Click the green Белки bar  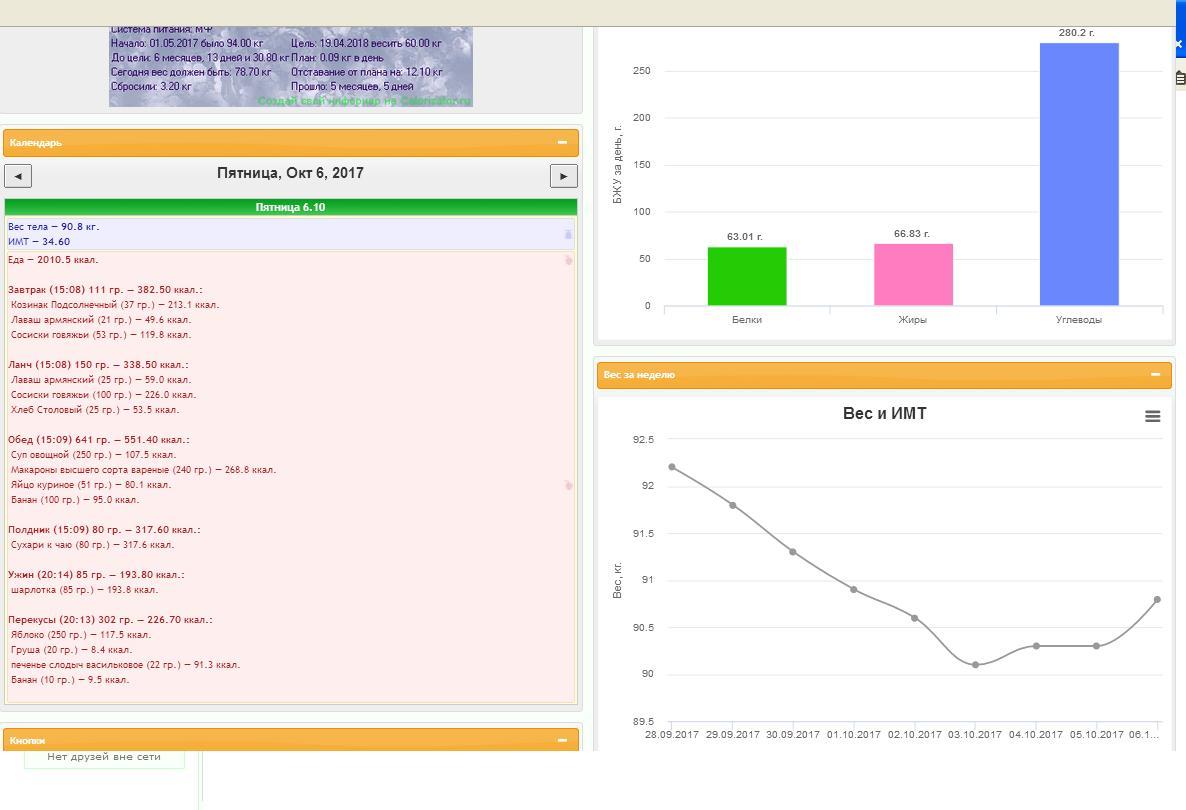pos(746,276)
